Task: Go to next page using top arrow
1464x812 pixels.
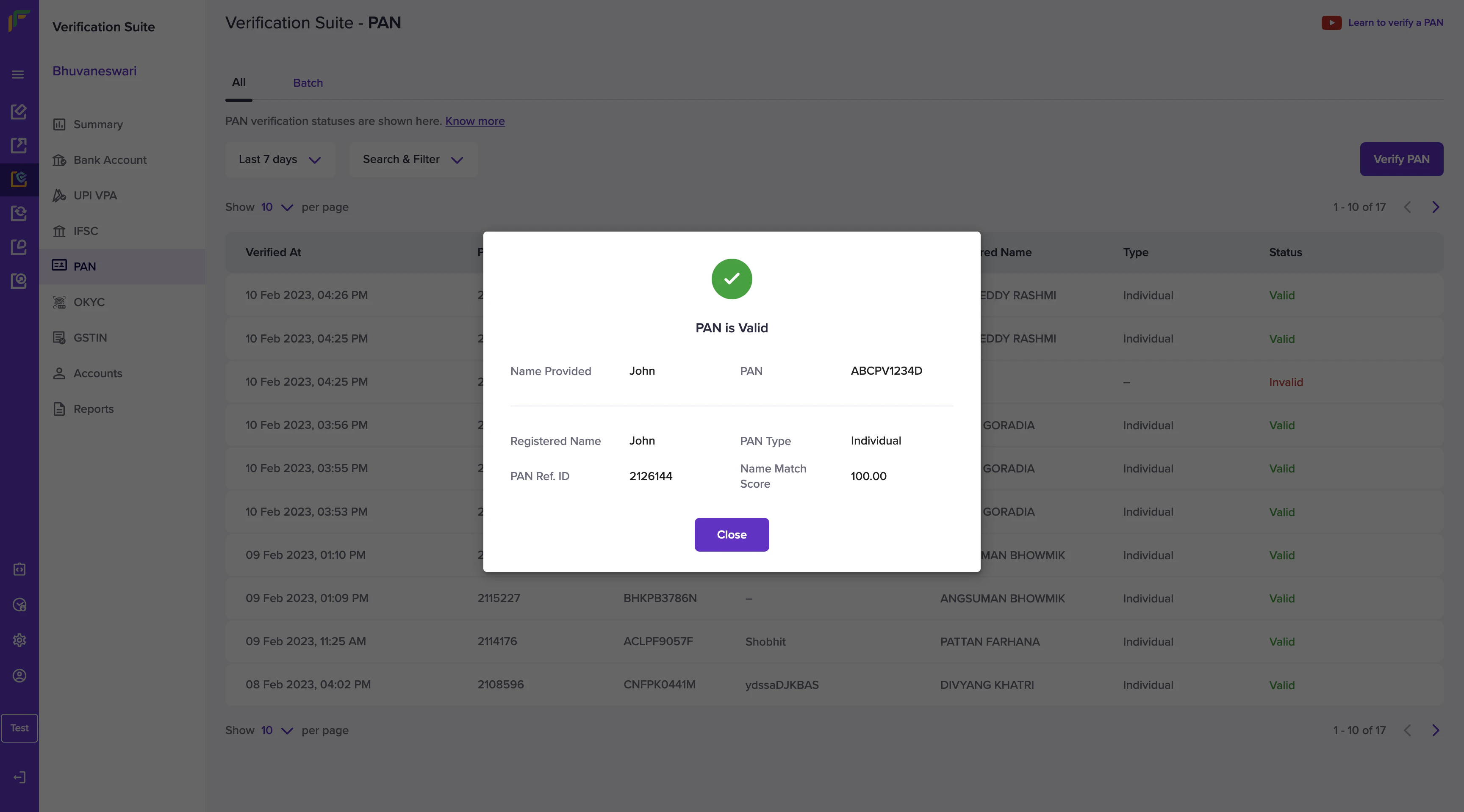Action: (x=1436, y=207)
